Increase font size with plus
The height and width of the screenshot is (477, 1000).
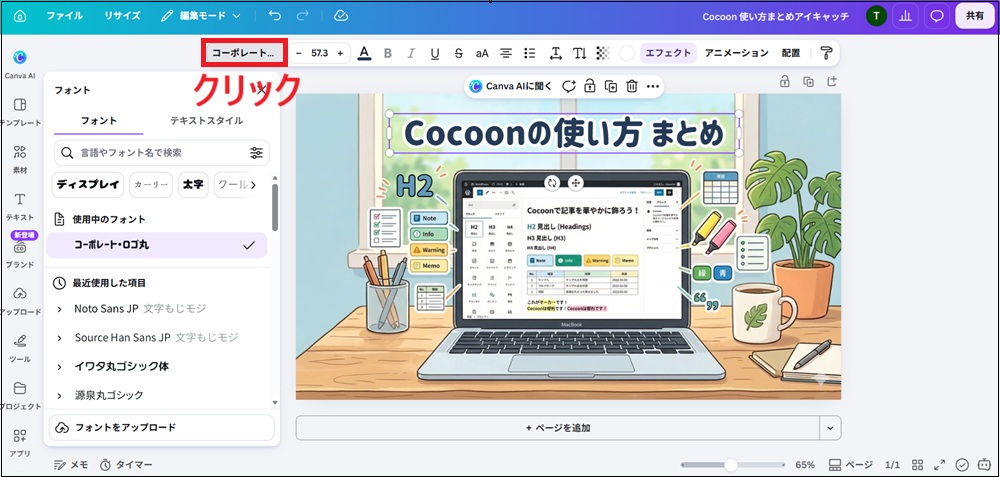(340, 54)
